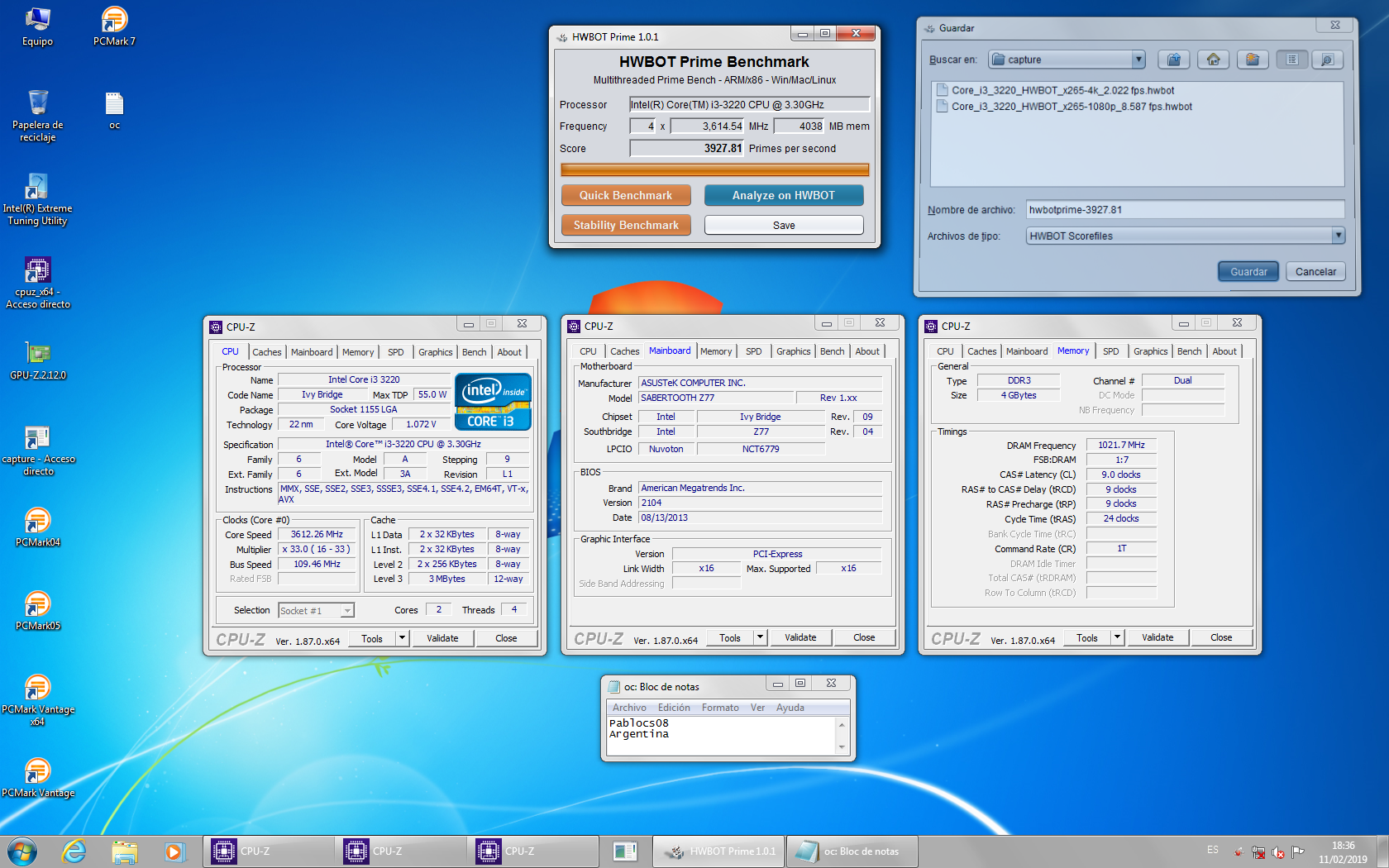Launch PCMark Vantage desktop shortcut
Viewport: 1389px width, 868px height.
coord(37,778)
